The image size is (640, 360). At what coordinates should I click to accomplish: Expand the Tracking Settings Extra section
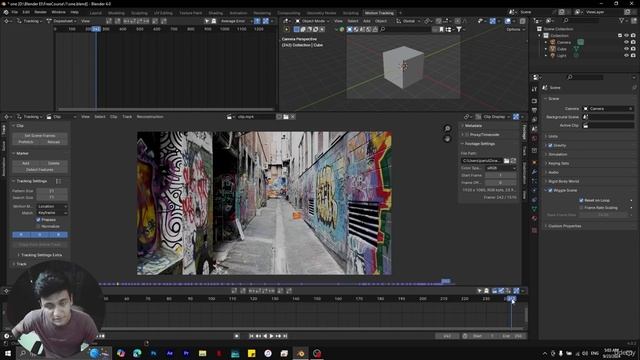tap(40, 255)
